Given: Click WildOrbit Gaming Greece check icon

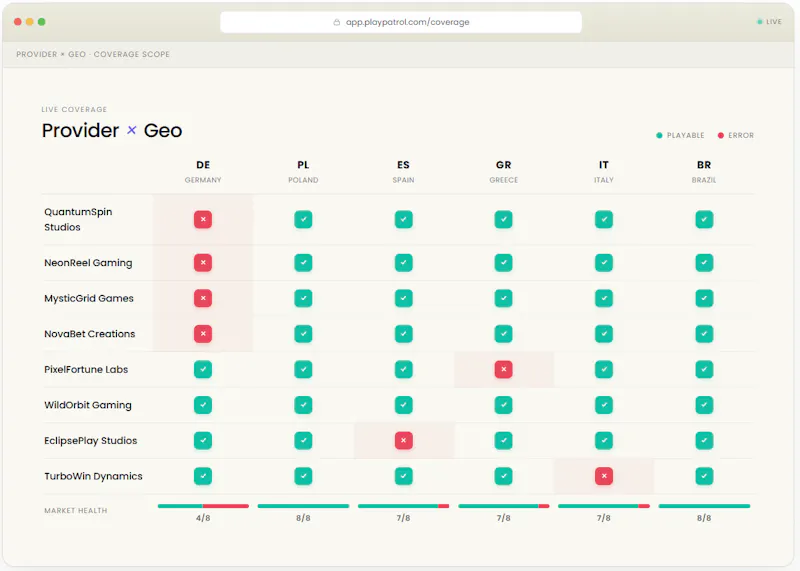Looking at the screenshot, I should pyautogui.click(x=504, y=405).
